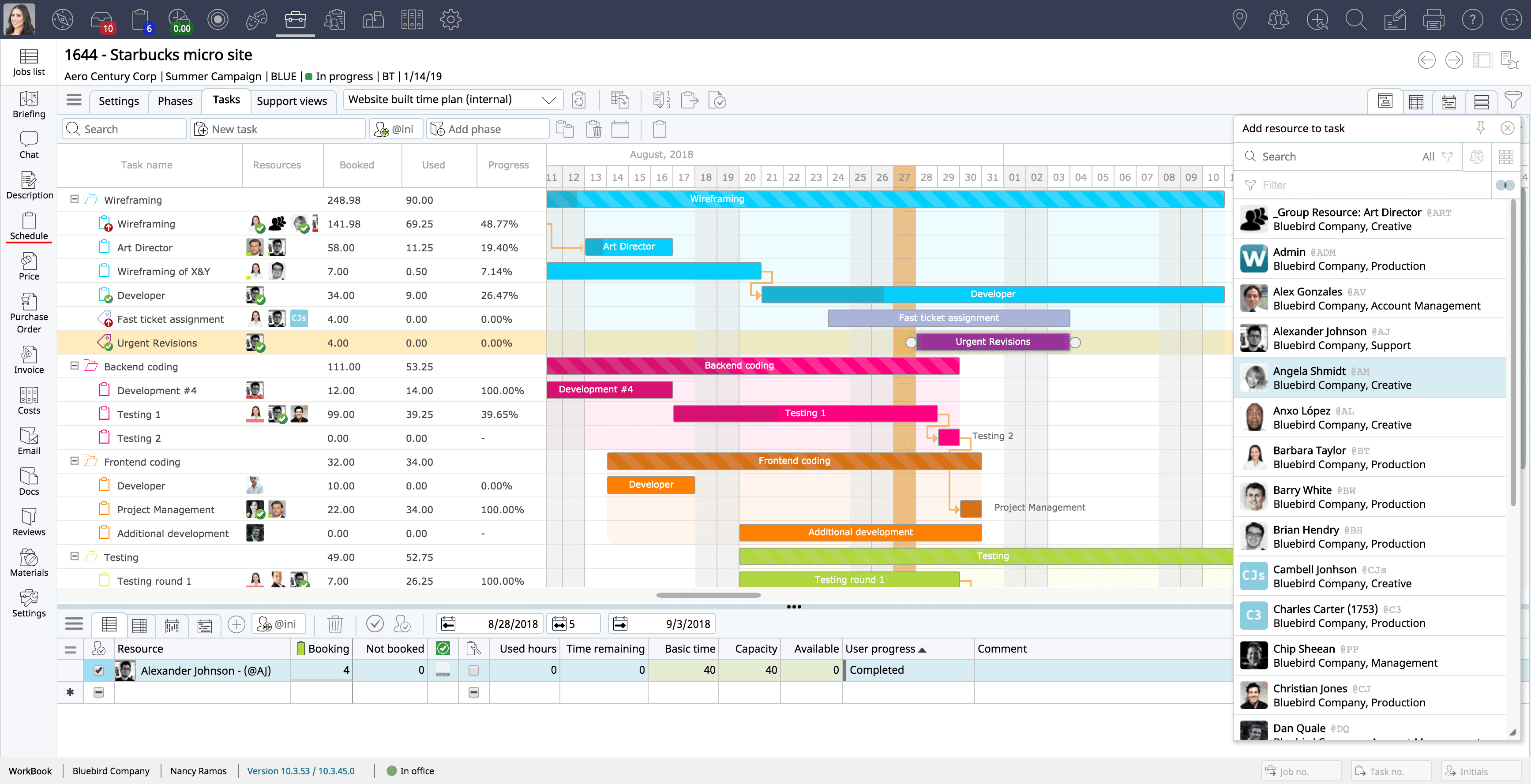Open the Schedule panel in the left sidebar
Viewport: 1531px width, 784px height.
click(29, 226)
